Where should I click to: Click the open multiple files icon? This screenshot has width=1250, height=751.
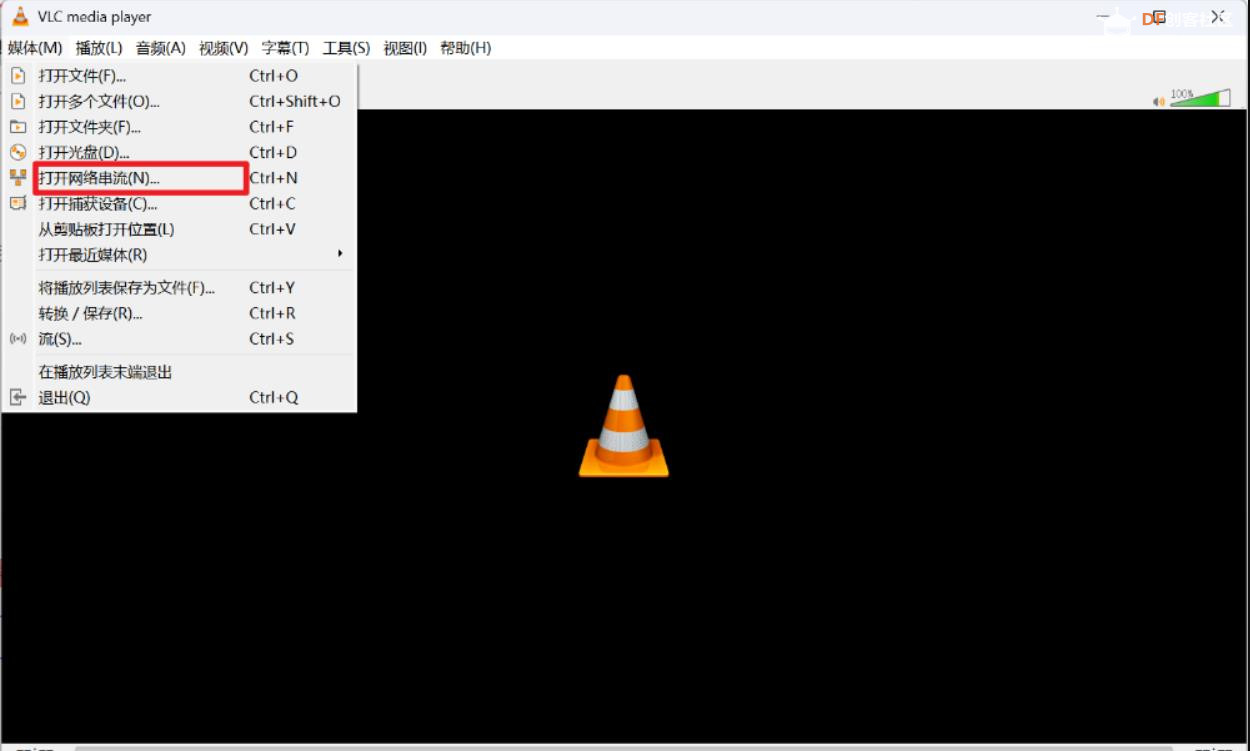[x=18, y=101]
